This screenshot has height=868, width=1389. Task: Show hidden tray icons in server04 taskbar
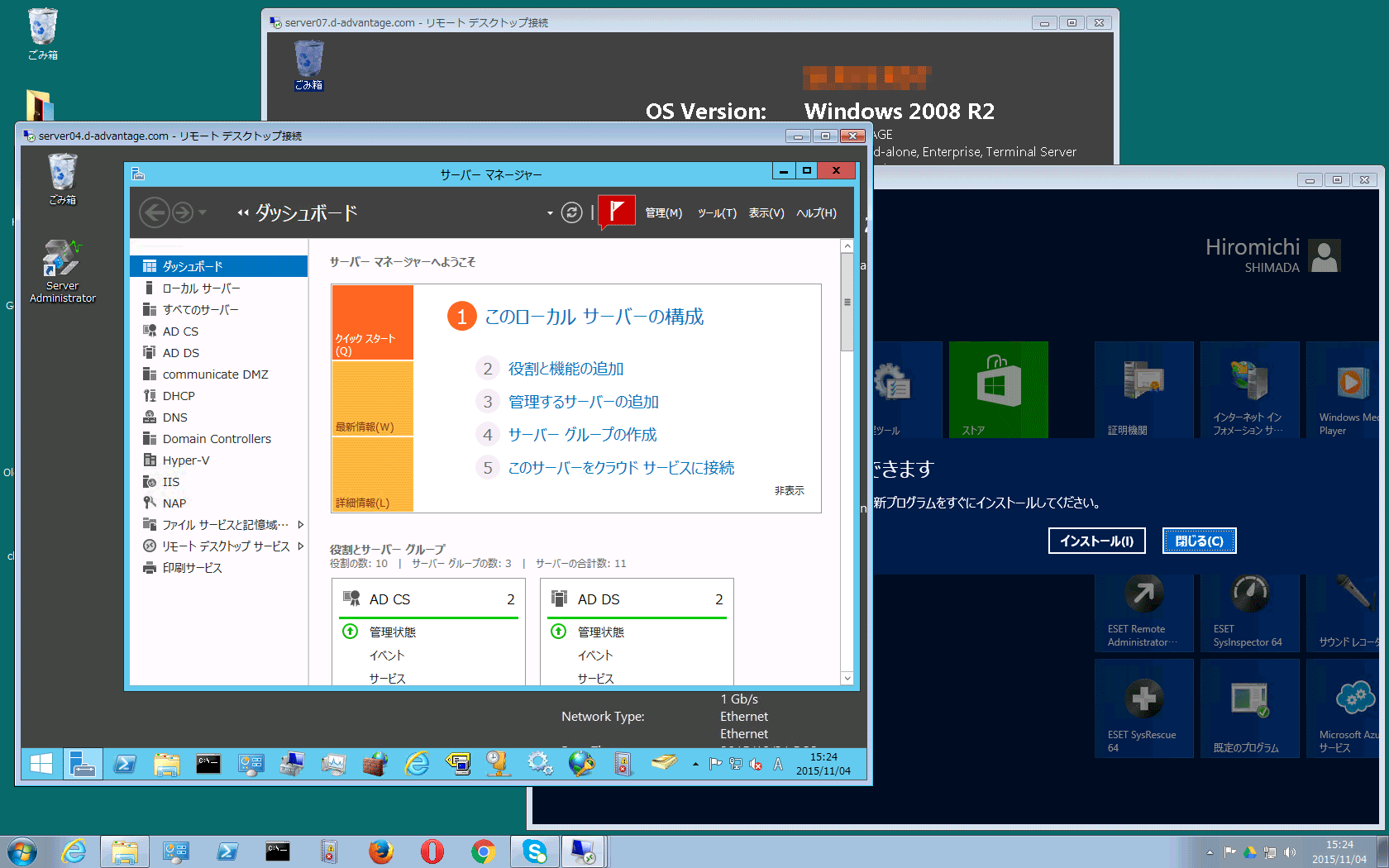click(x=695, y=764)
